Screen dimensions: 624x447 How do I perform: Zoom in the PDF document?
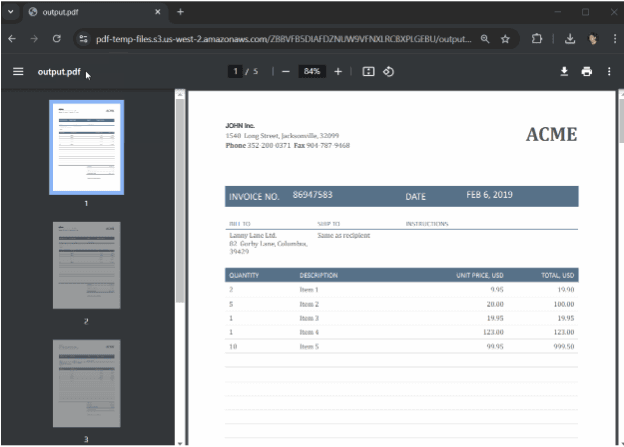338,71
